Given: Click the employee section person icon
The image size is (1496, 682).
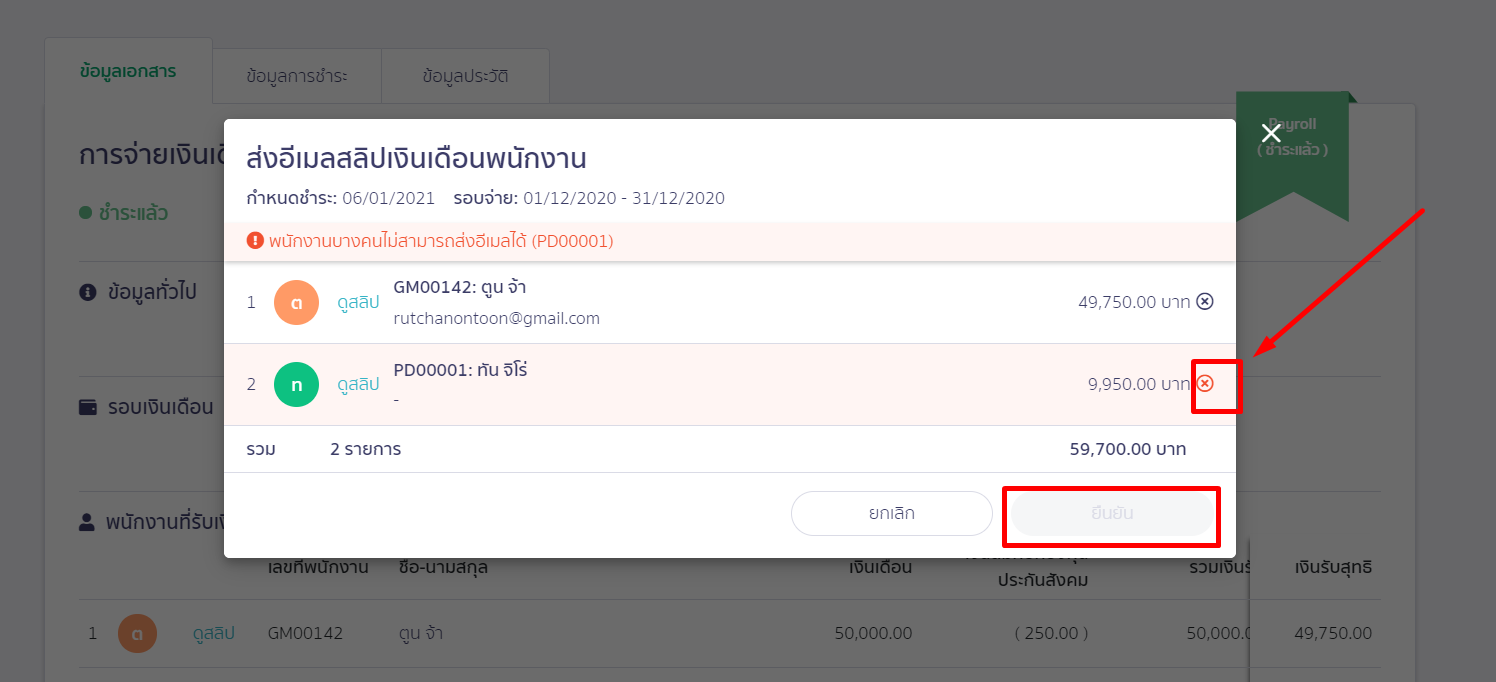Looking at the screenshot, I should 87,522.
